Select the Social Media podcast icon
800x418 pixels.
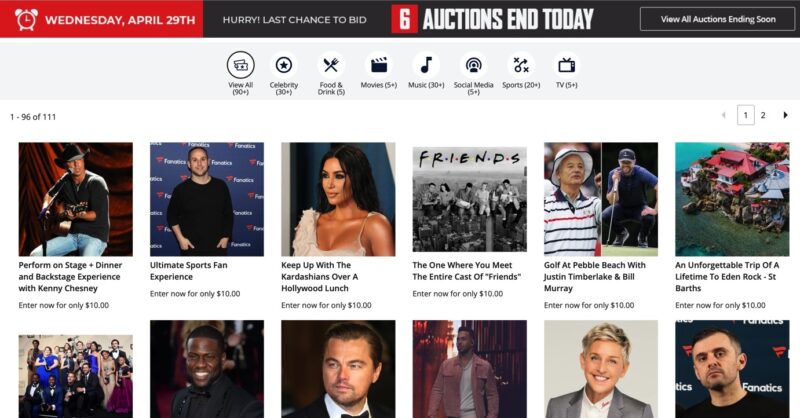coord(473,65)
